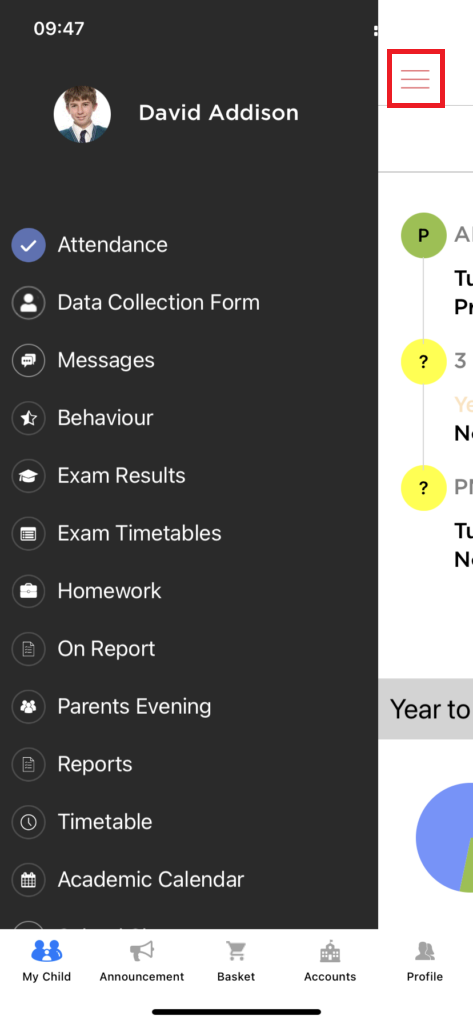Viewport: 473px width, 1024px height.
Task: Open the Reports menu item
Action: pyautogui.click(x=72, y=764)
